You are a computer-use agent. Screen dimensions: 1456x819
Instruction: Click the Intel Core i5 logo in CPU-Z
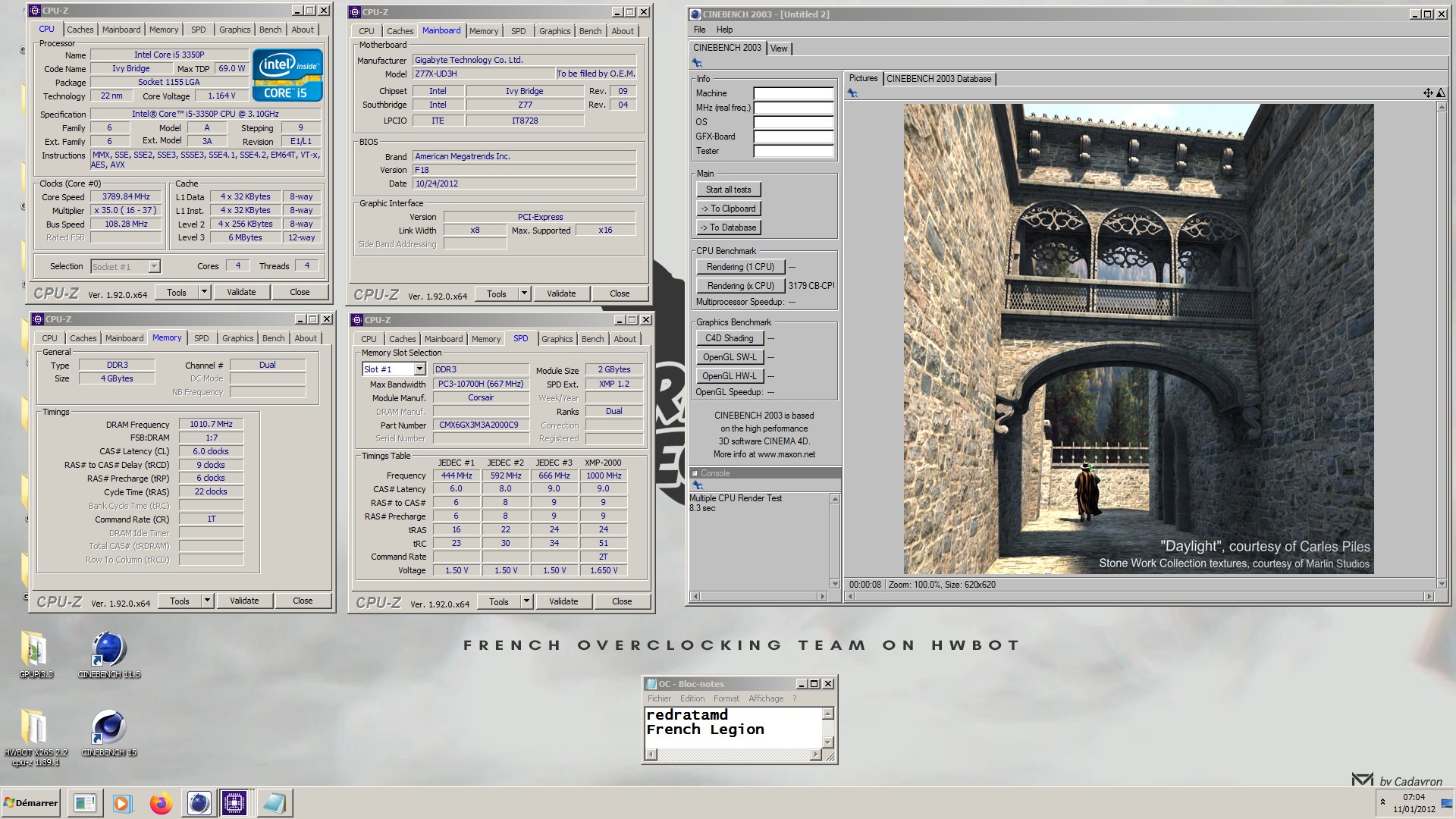coord(287,74)
